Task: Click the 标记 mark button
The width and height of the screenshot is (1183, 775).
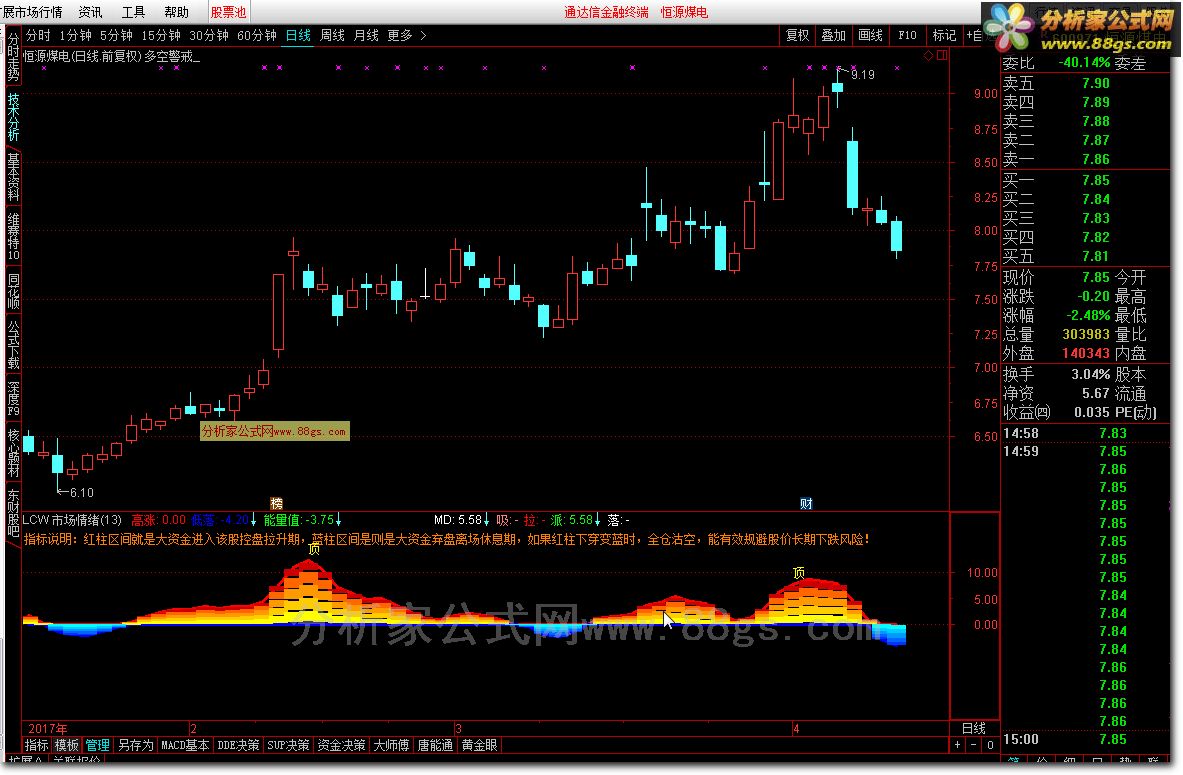Action: [944, 35]
